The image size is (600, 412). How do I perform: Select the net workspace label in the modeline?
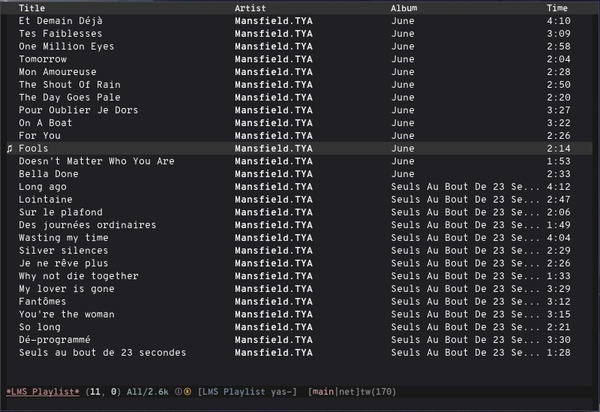[x=347, y=392]
